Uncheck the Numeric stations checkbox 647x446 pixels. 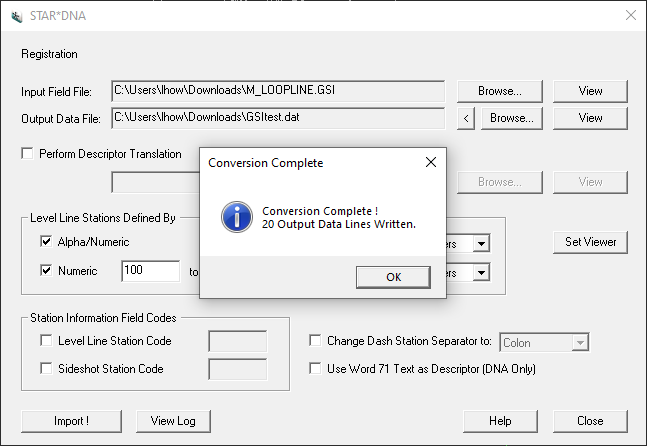tap(46, 271)
